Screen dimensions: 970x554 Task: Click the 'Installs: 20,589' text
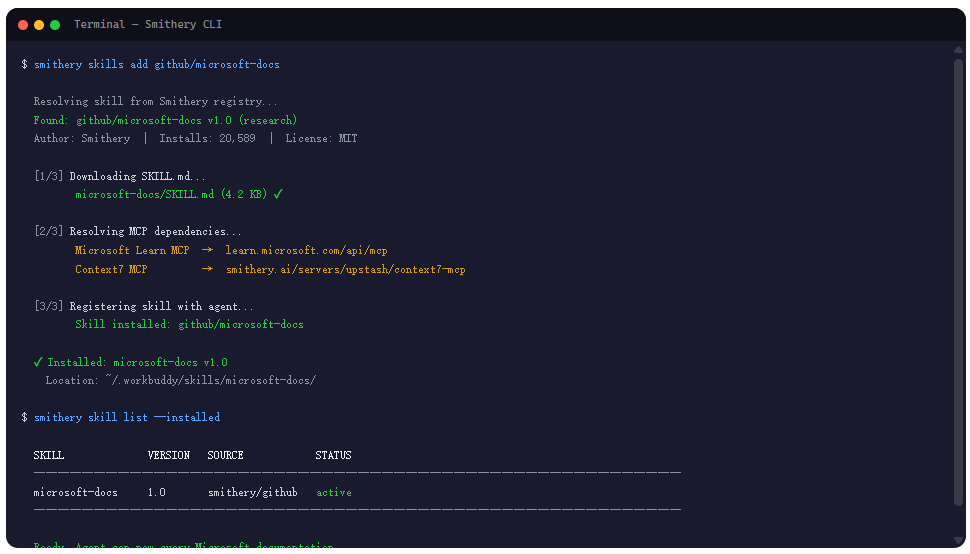pos(207,138)
